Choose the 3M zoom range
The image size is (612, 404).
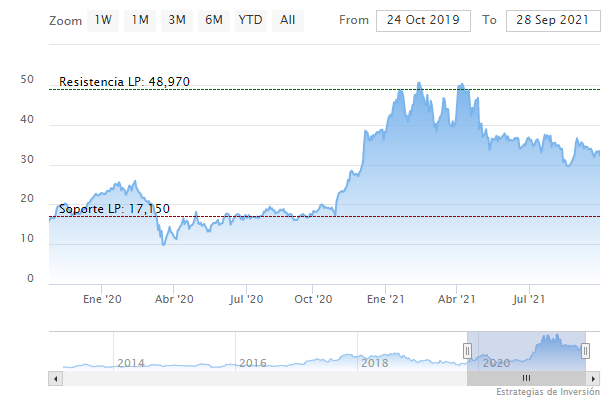178,20
